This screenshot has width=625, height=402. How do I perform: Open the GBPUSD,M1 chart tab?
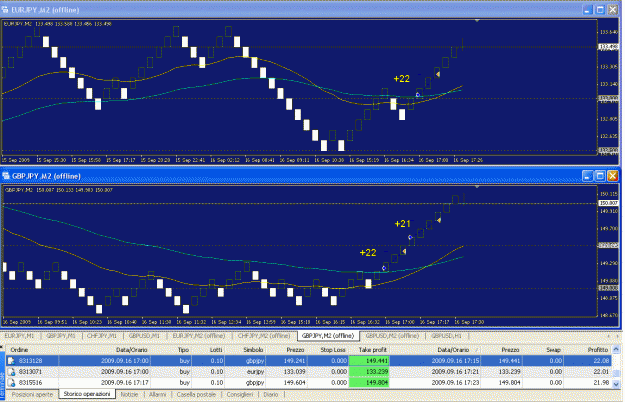[x=144, y=336]
